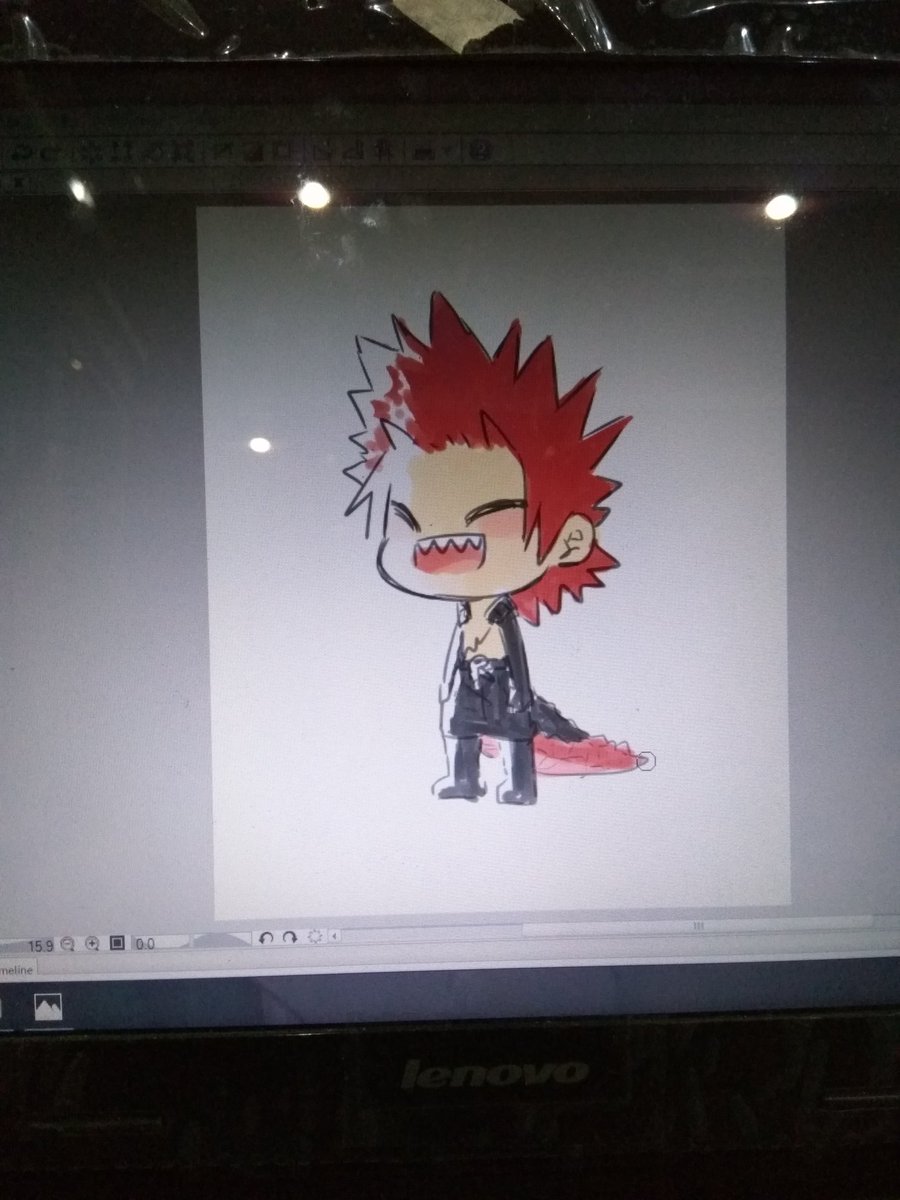Viewport: 900px width, 1200px height.
Task: Click the fit to screen icon
Action: [117, 943]
